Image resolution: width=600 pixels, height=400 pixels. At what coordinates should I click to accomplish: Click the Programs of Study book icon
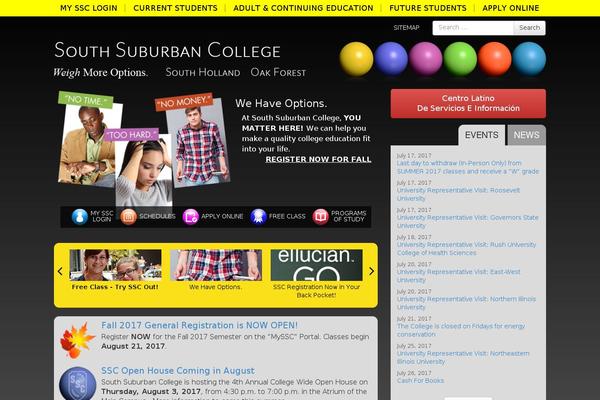[321, 217]
